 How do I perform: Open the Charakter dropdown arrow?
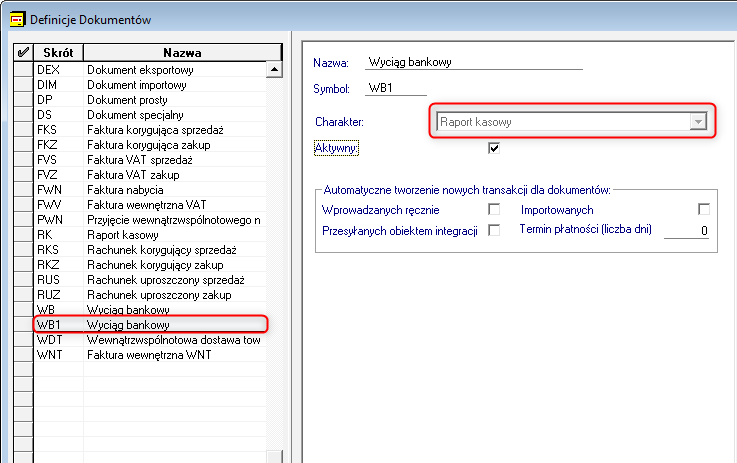pyautogui.click(x=698, y=122)
